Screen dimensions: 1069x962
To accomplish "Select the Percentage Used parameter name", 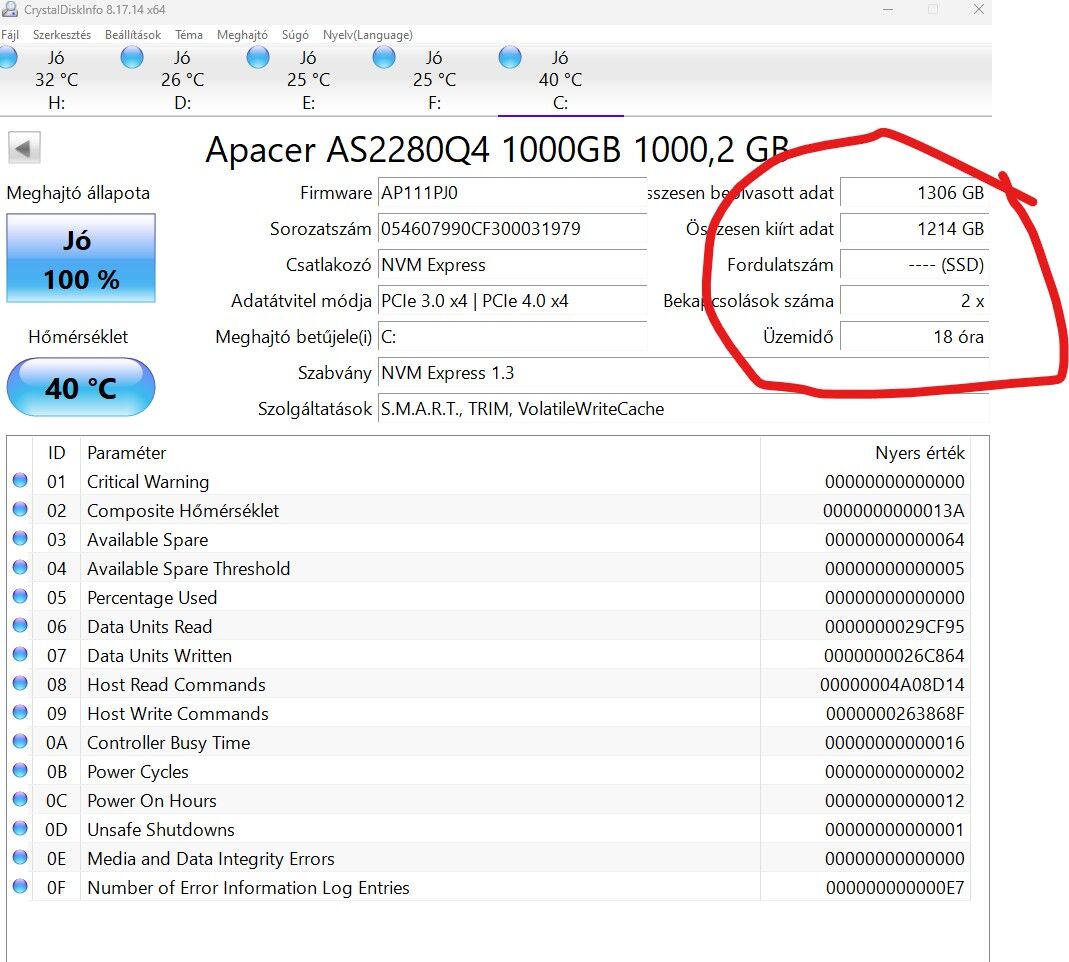I will (152, 598).
